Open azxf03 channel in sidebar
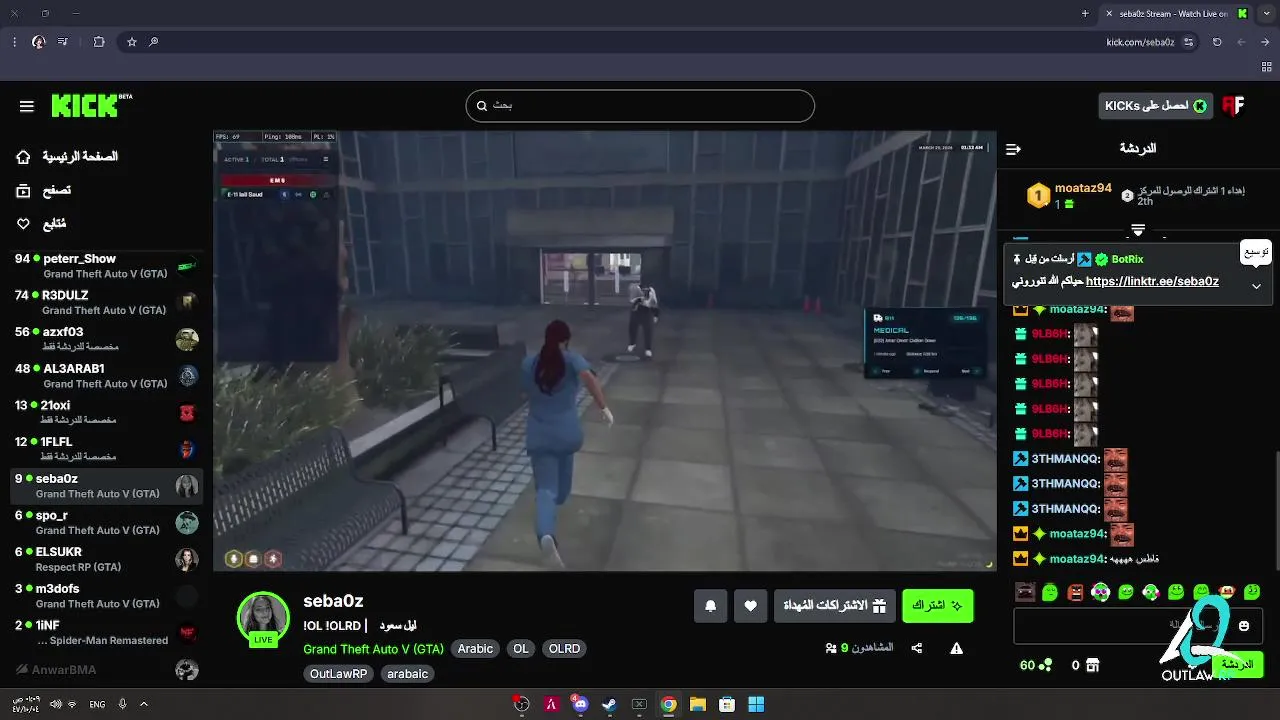The width and height of the screenshot is (1280, 720). click(x=106, y=339)
